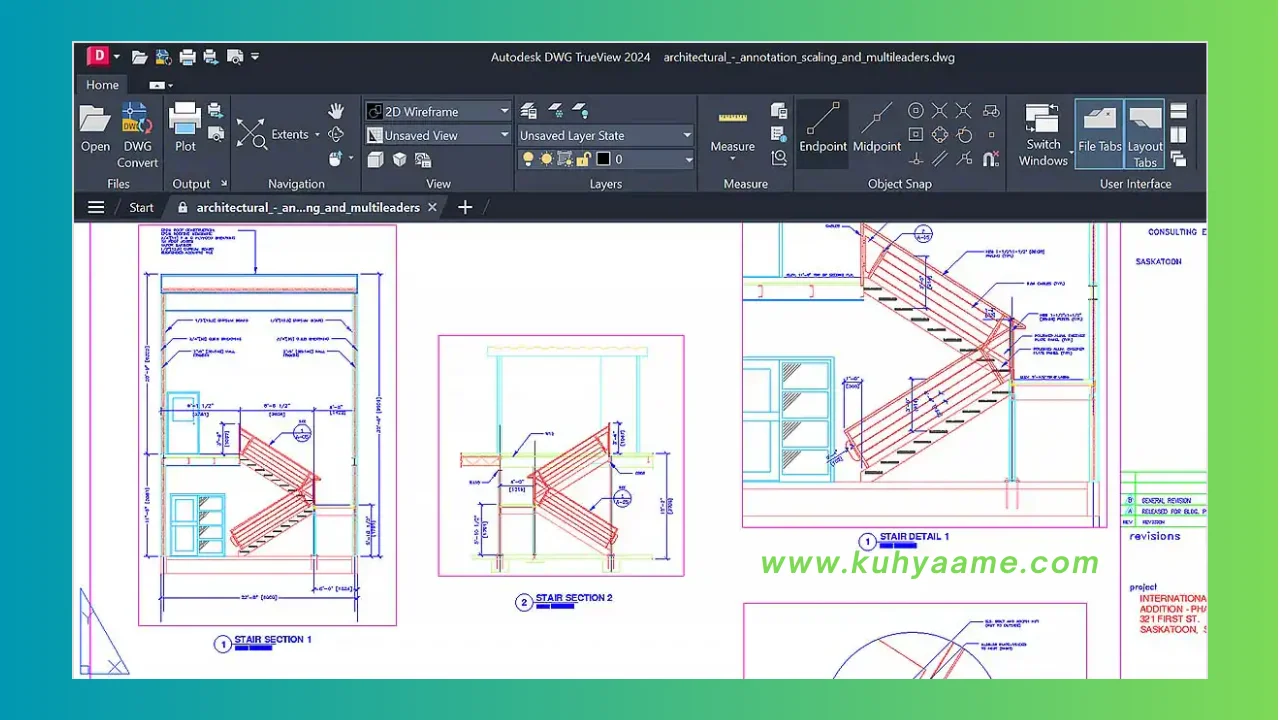Activate the Pan hand tool

(336, 110)
